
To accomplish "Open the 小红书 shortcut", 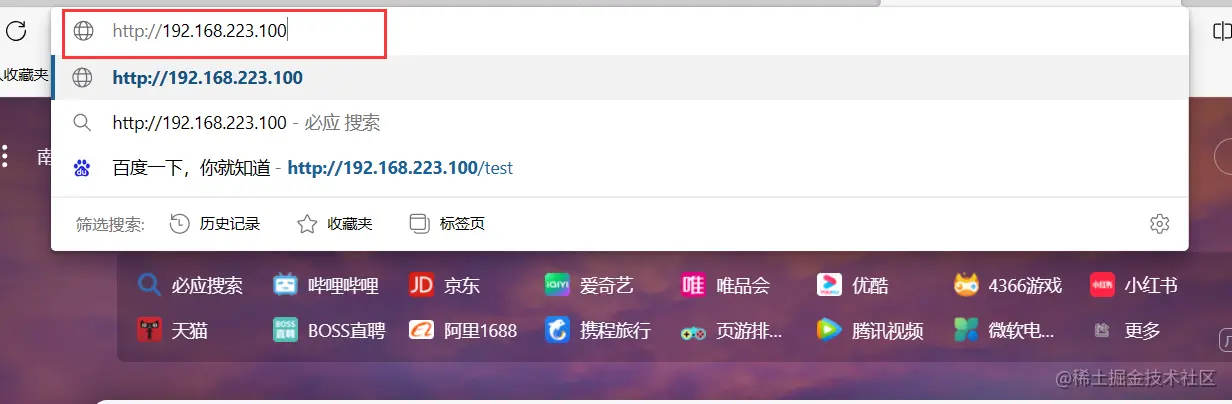I will pyautogui.click(x=1133, y=286).
